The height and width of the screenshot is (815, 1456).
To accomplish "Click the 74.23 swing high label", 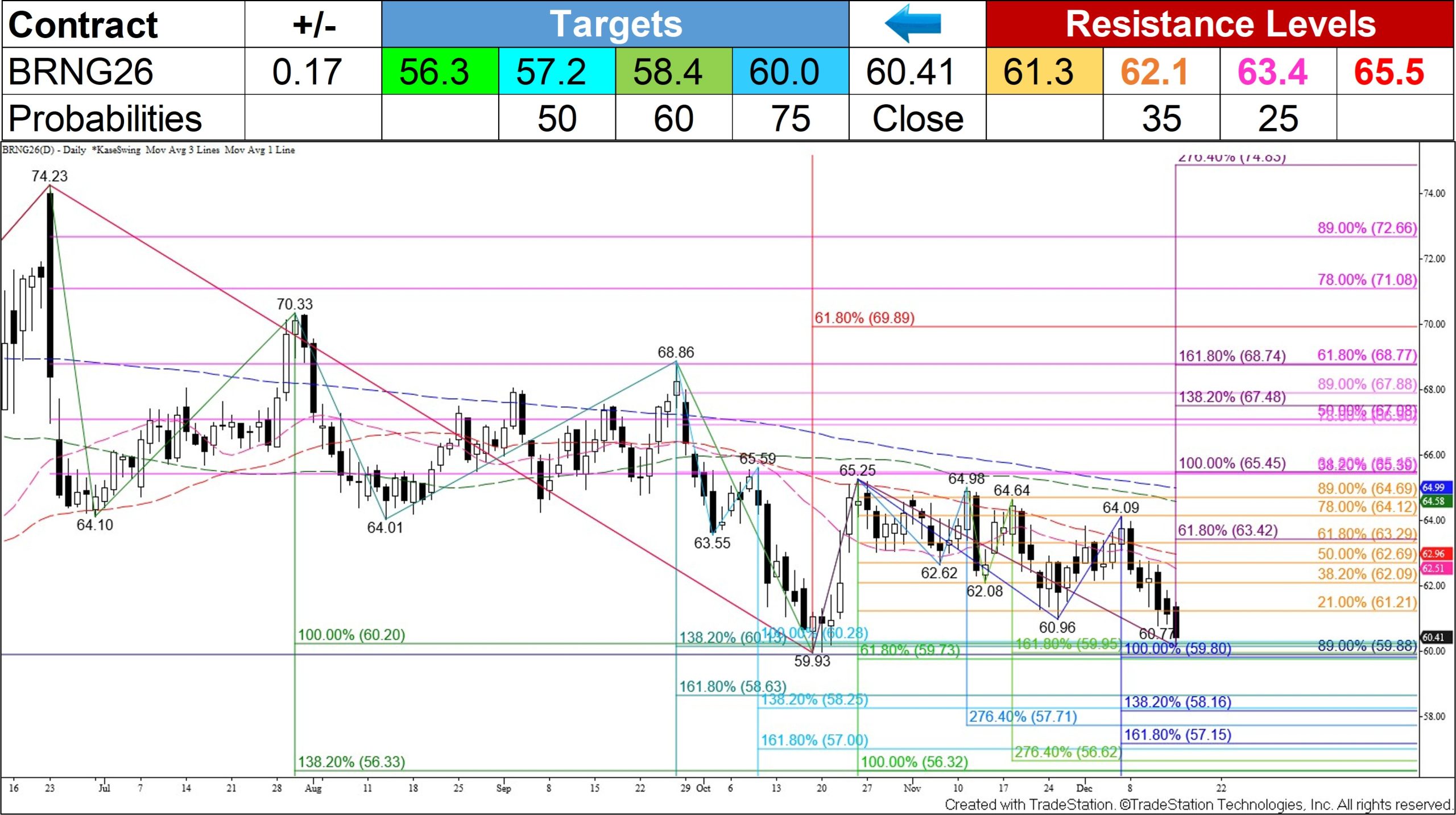I will coord(49,176).
